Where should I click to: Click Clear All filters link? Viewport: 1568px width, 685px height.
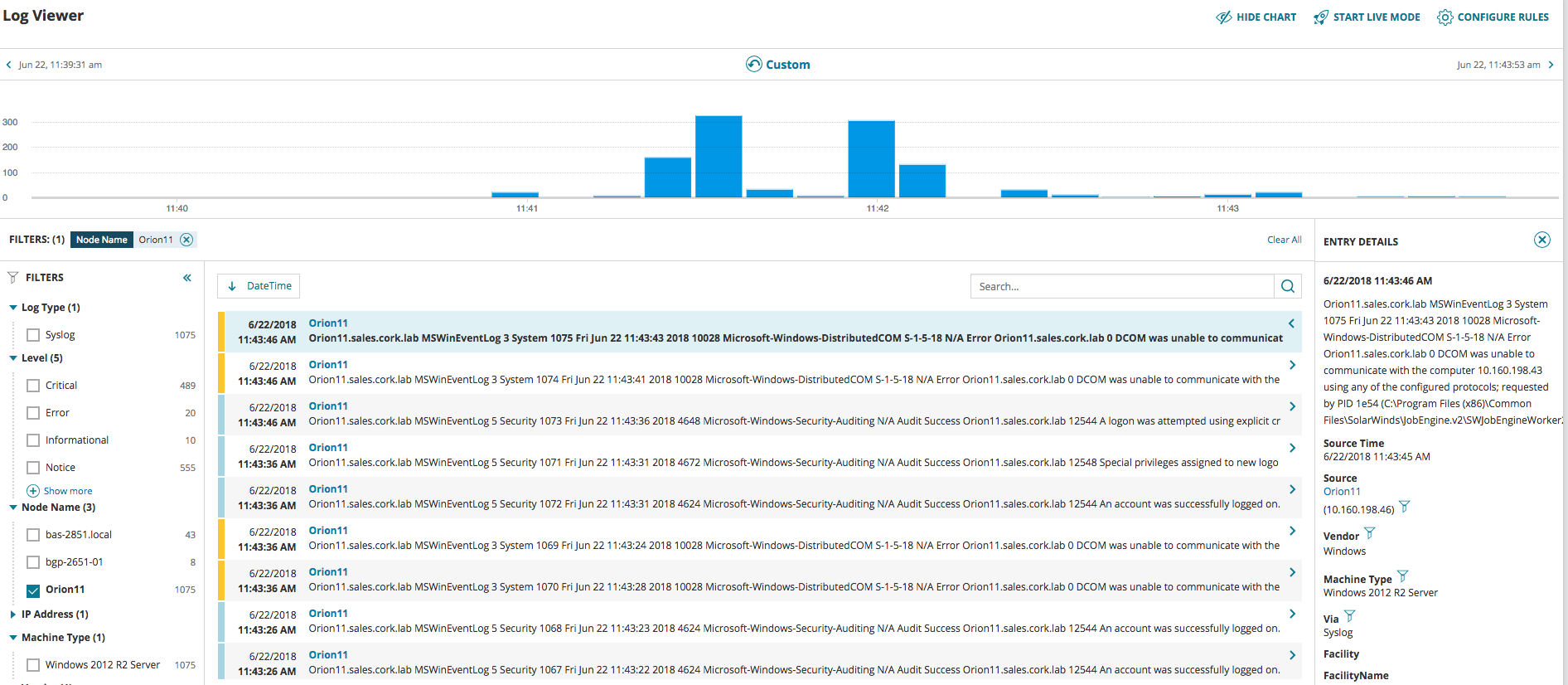1284,240
